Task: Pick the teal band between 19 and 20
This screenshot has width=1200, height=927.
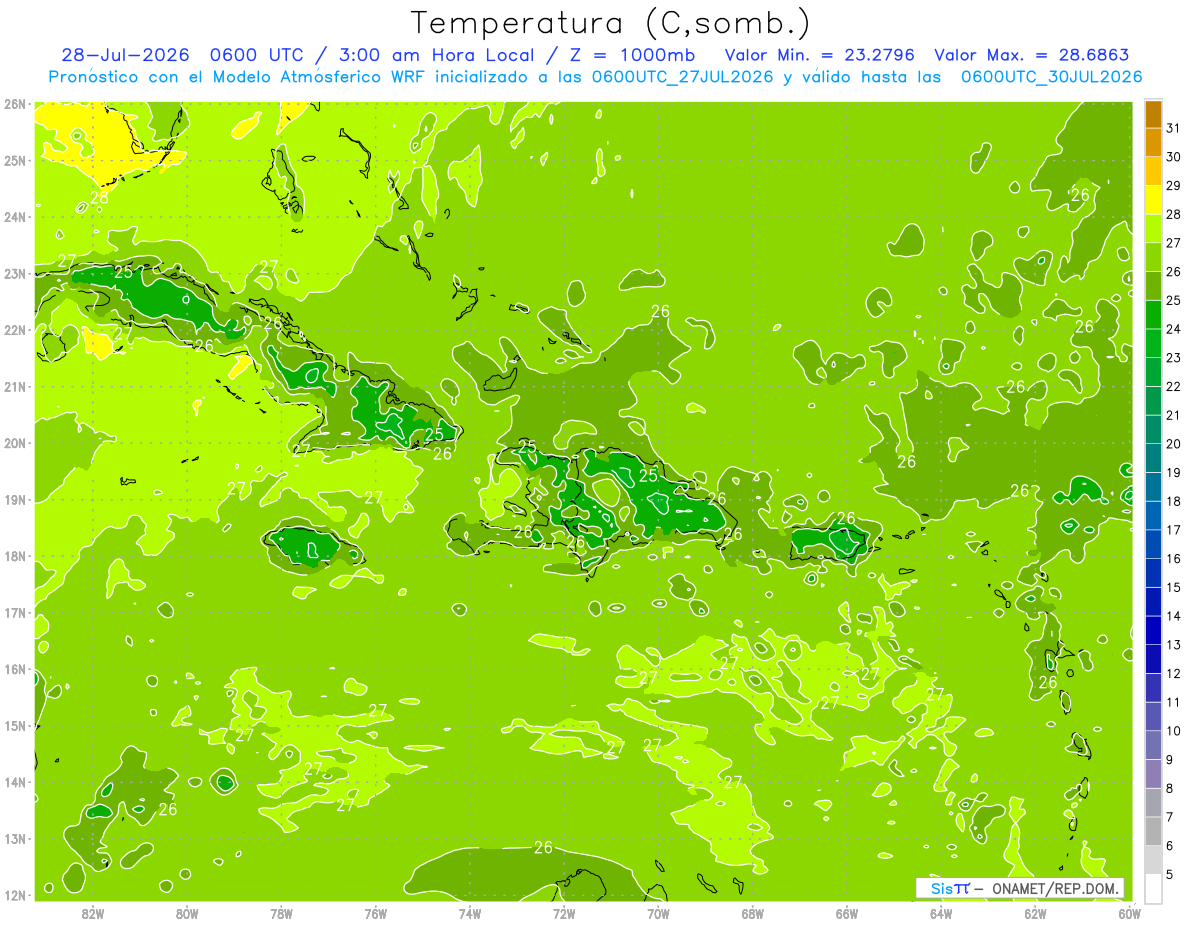Action: pos(1153,458)
